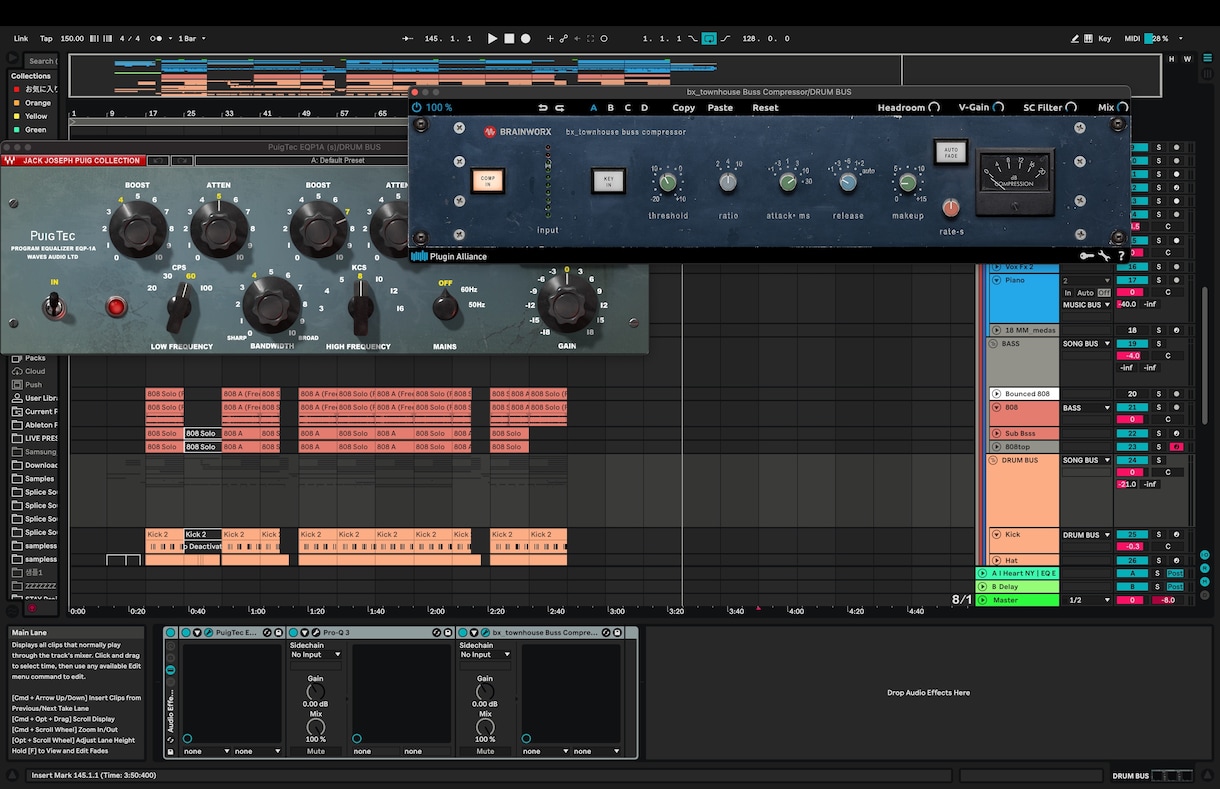Open the Plugin Alliance key icon
Screen dimensions: 1220x789
click(x=1087, y=256)
